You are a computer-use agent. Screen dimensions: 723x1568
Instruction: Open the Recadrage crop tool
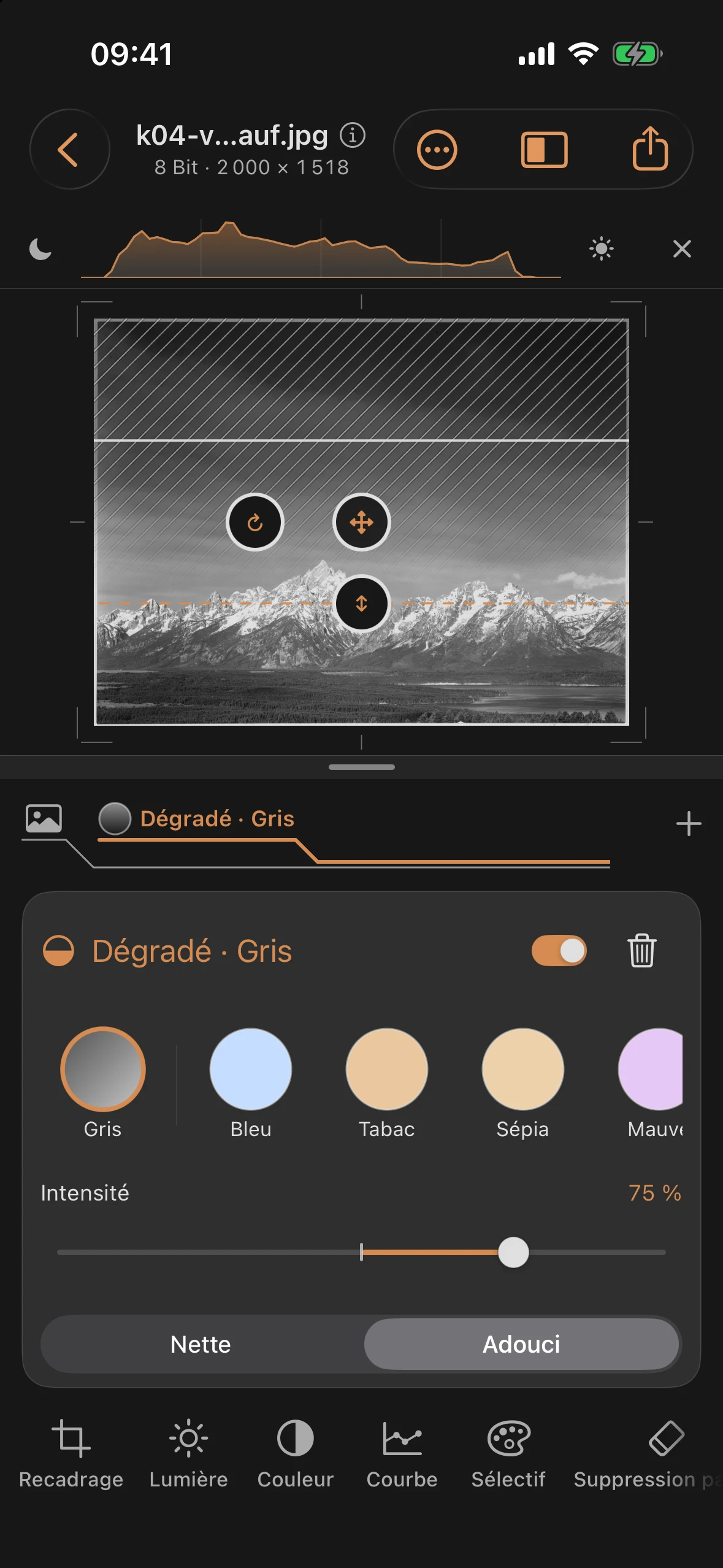tap(71, 1454)
